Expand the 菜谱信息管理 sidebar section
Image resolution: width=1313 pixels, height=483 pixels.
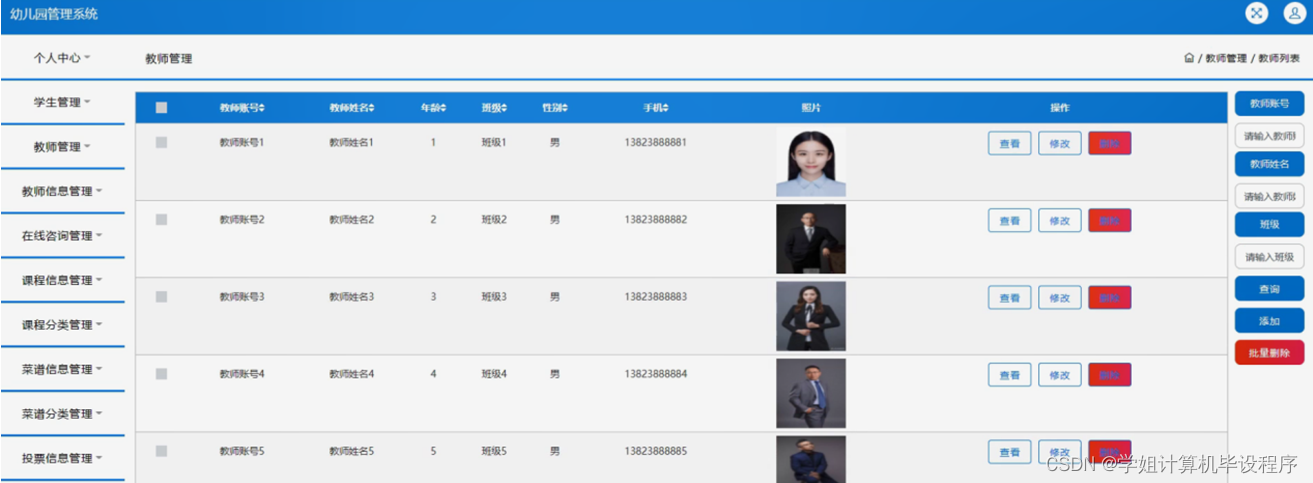pyautogui.click(x=62, y=369)
